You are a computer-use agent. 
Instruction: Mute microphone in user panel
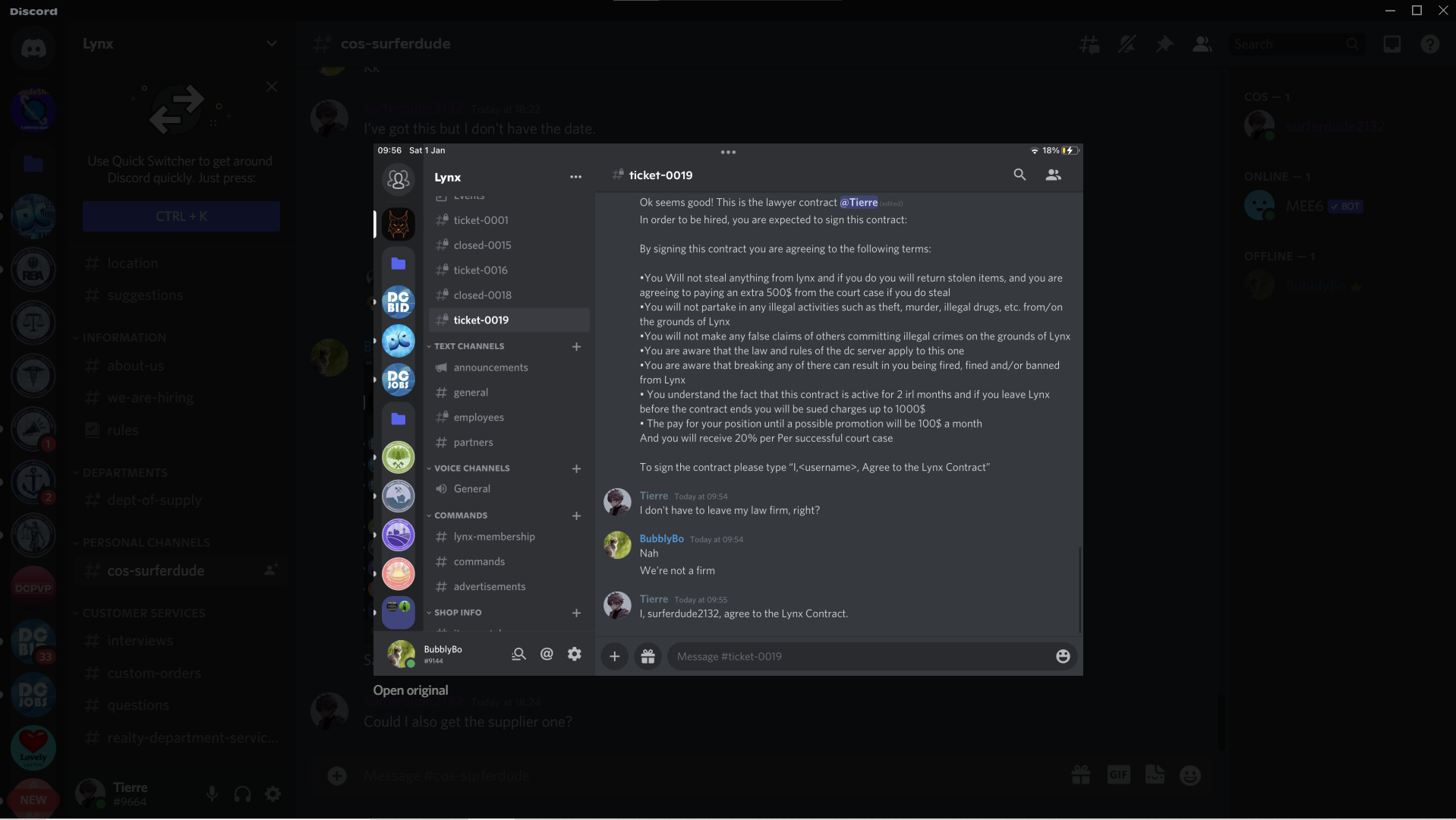pyautogui.click(x=212, y=794)
